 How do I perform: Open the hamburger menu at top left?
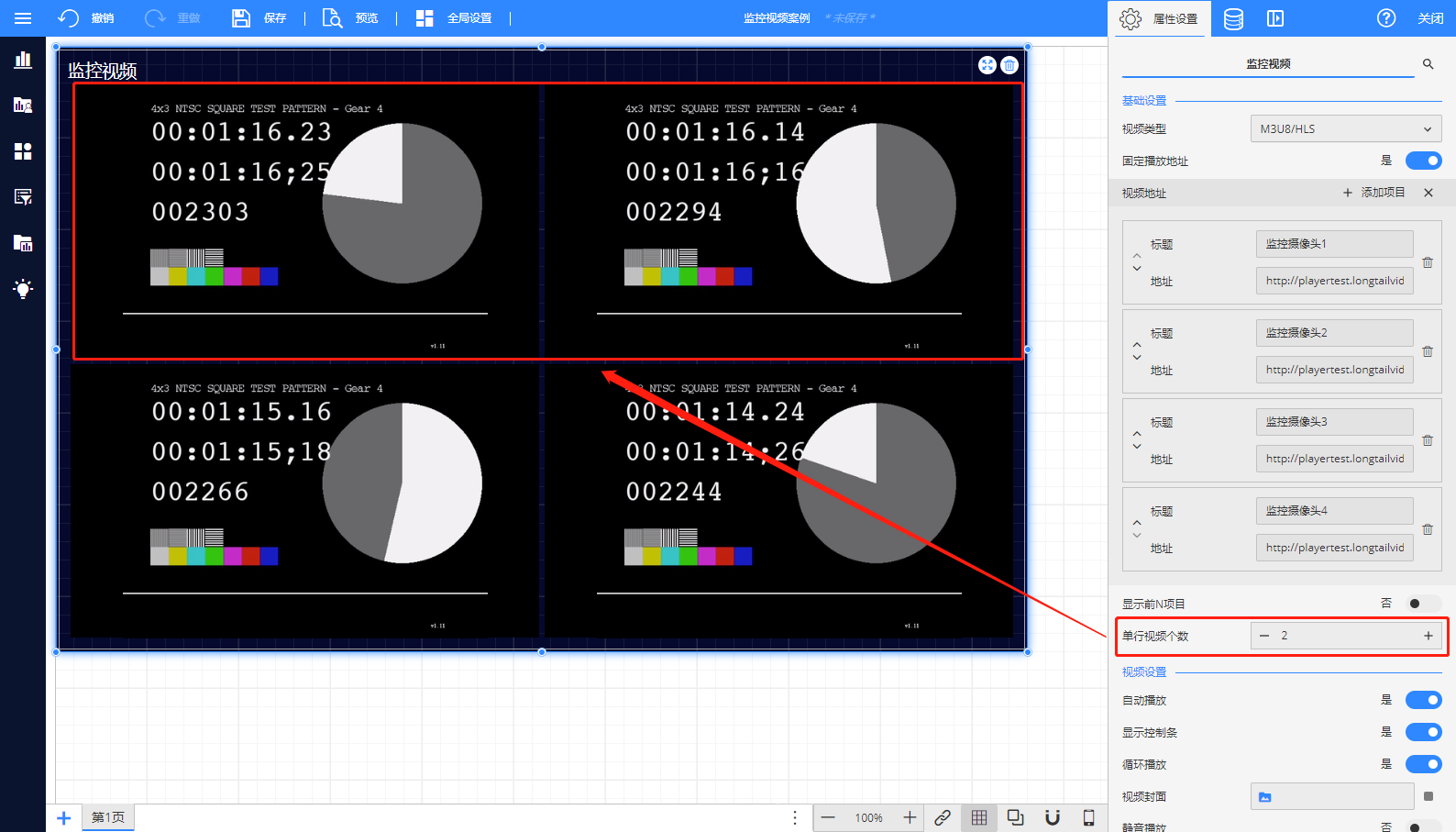pos(23,18)
